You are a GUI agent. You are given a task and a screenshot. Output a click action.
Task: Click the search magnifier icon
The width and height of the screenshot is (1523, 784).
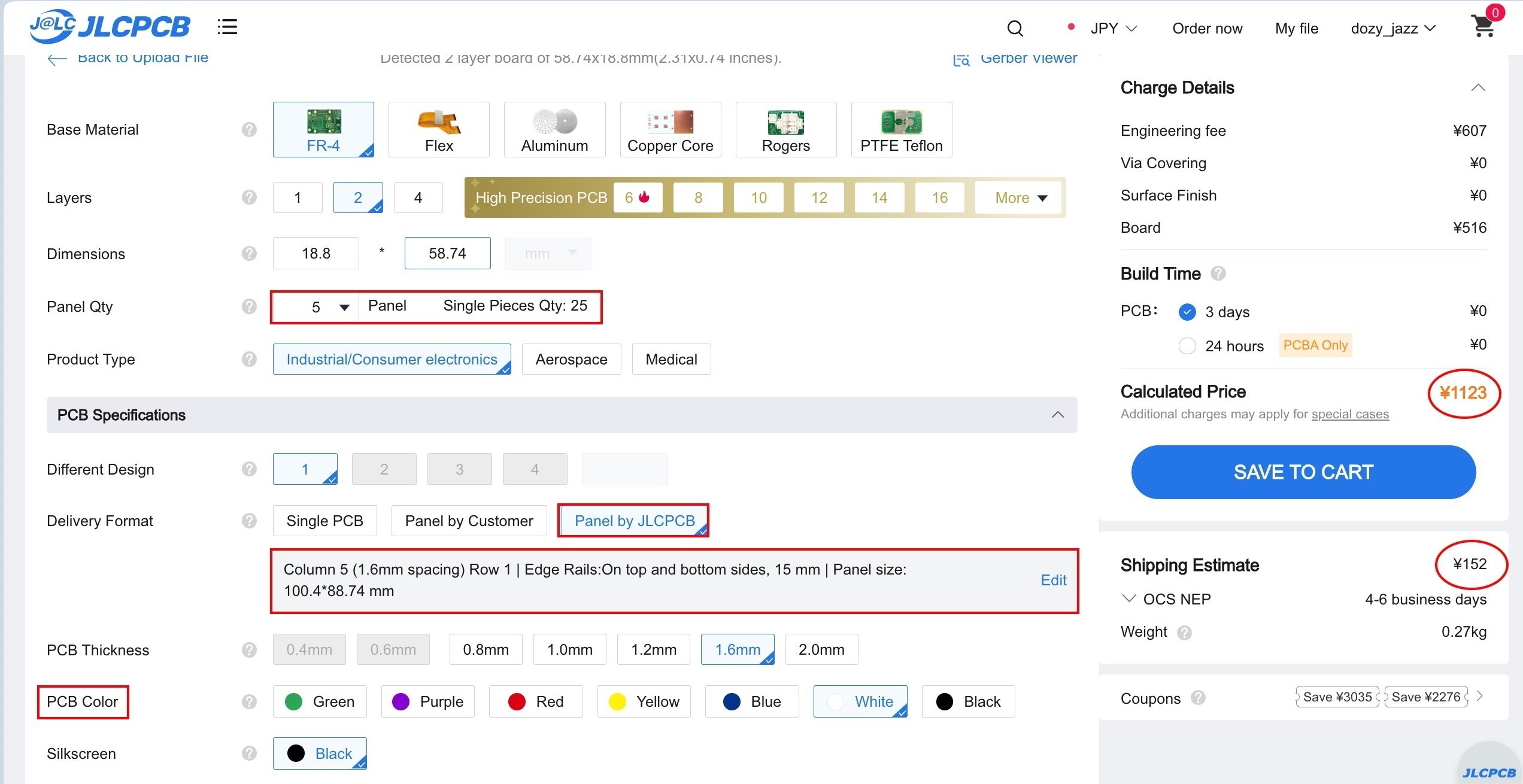click(x=1015, y=28)
